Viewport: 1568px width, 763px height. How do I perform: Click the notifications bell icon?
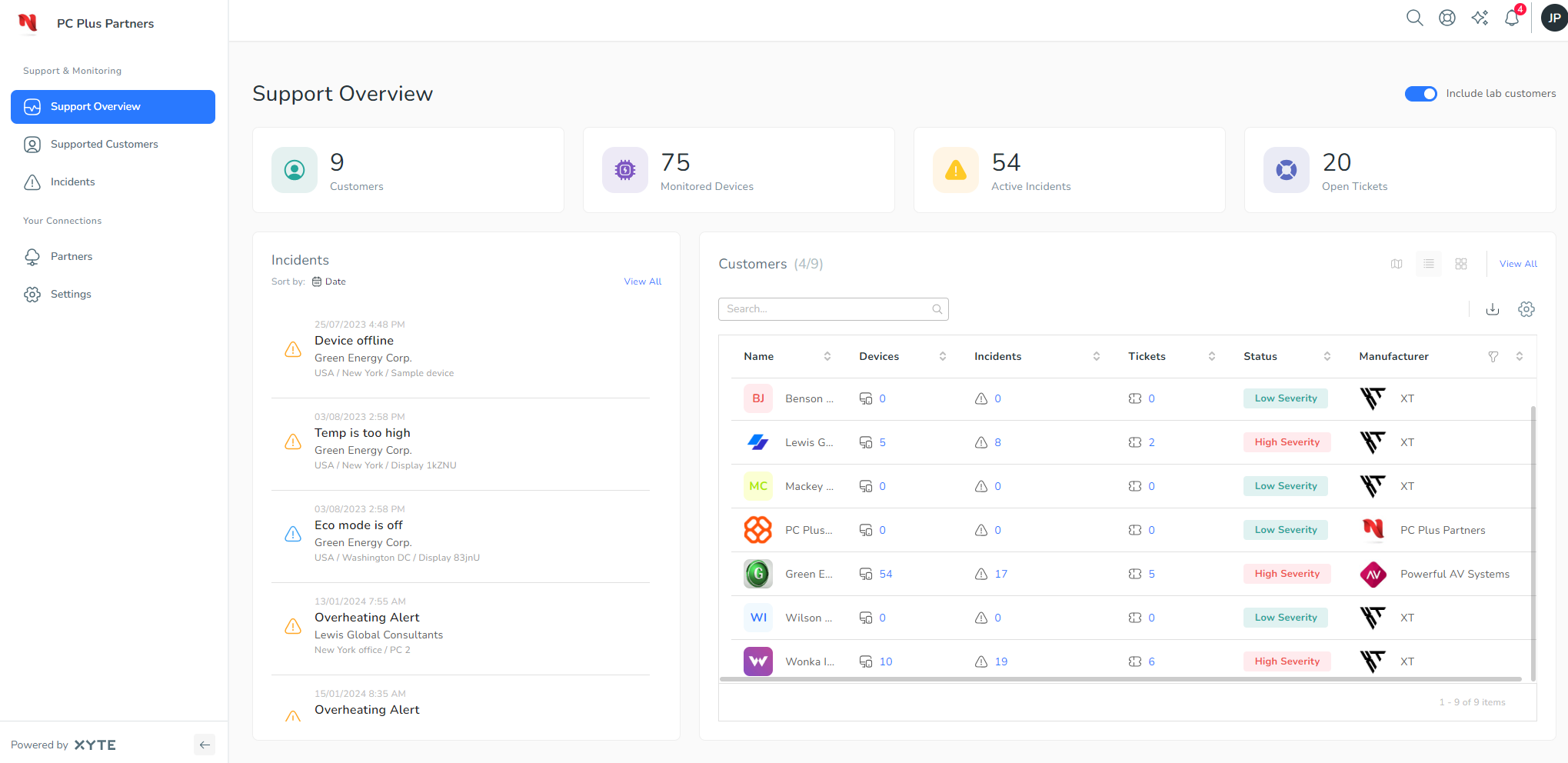(x=1512, y=18)
